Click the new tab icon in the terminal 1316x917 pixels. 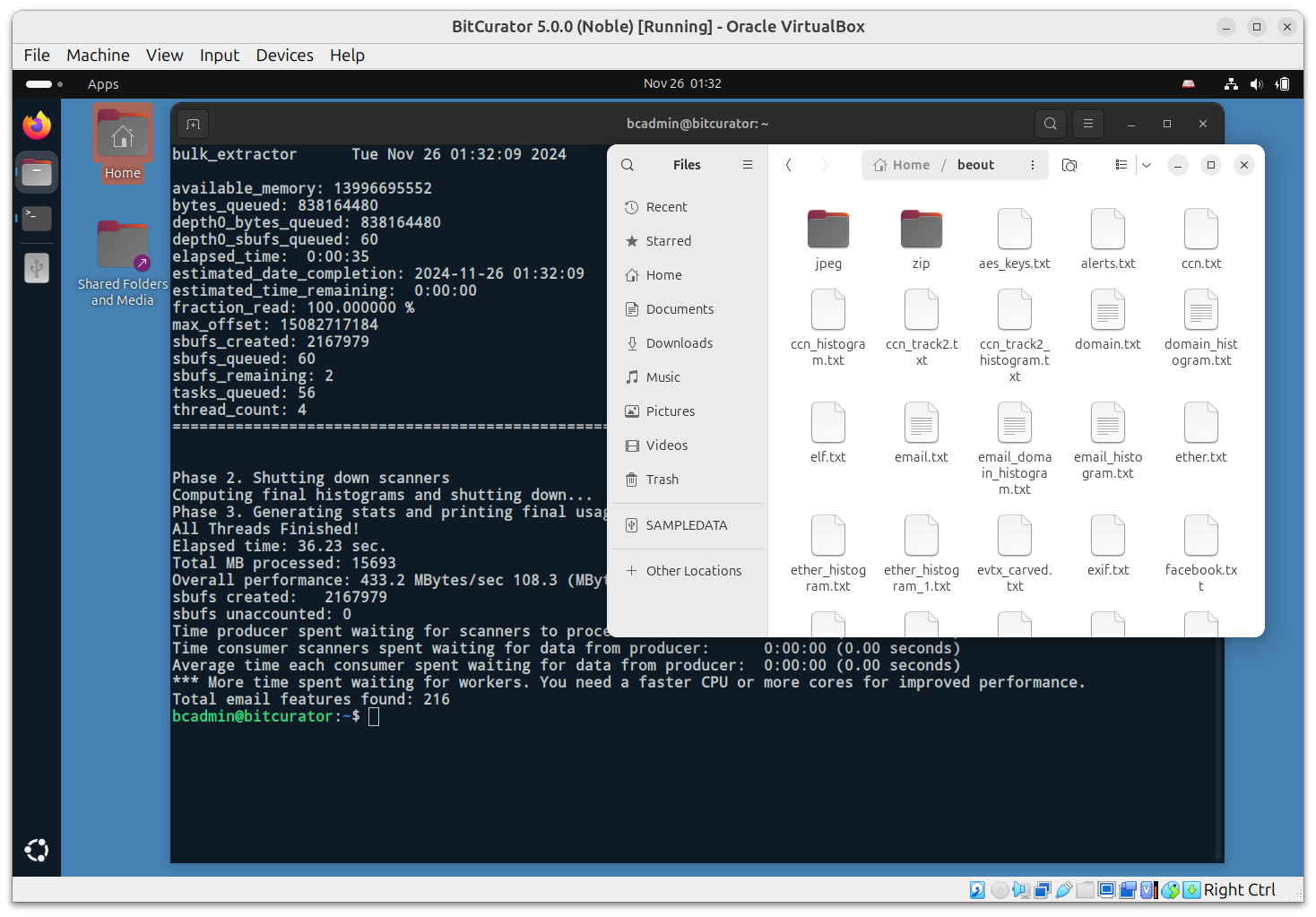(x=193, y=124)
